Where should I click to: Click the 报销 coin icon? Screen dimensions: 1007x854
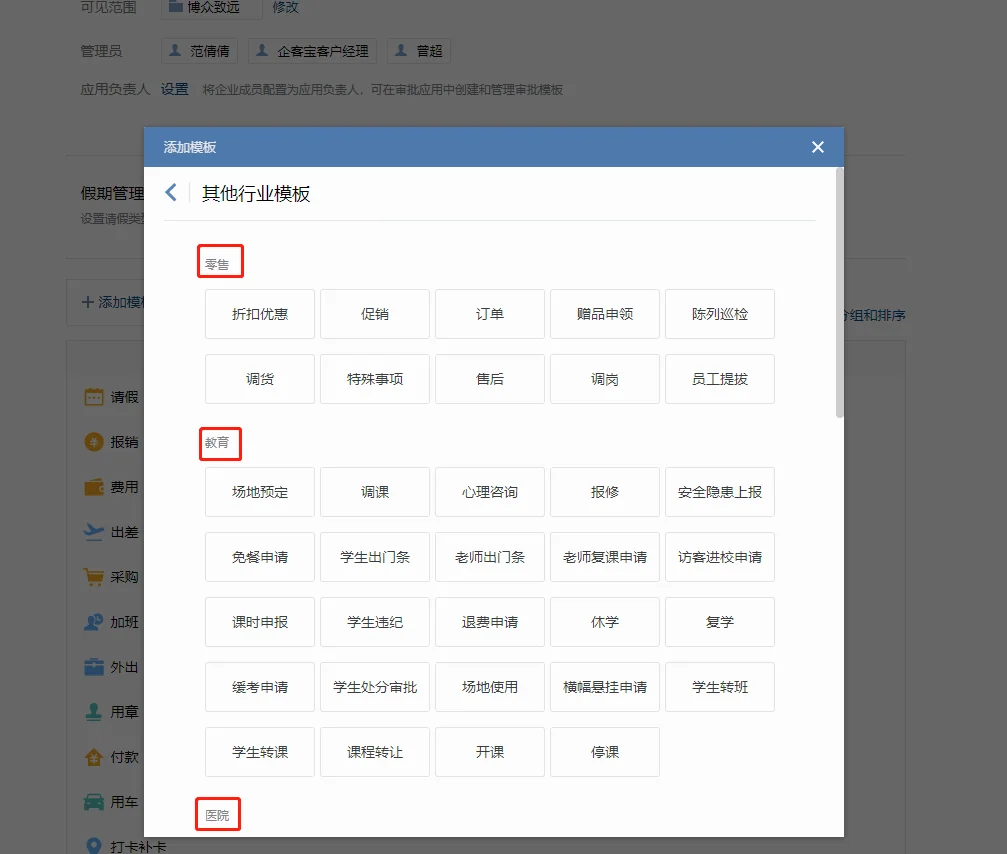[94, 442]
